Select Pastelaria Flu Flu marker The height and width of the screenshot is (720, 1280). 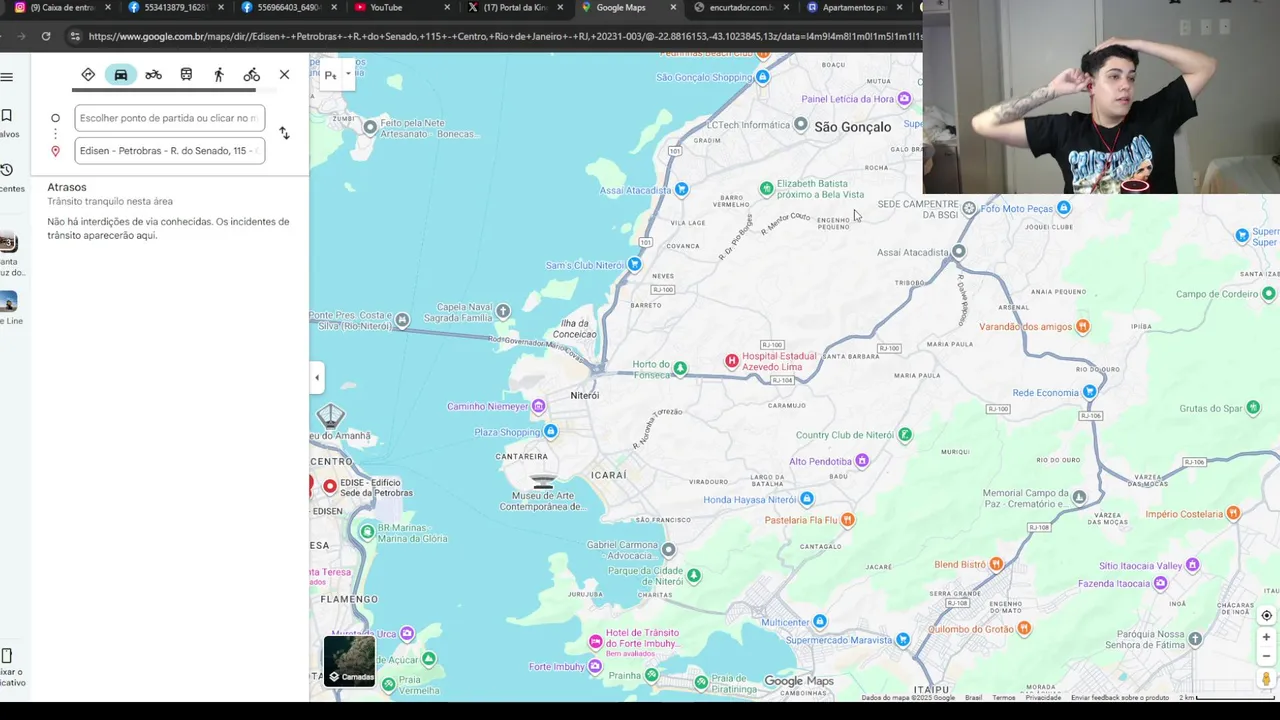coord(848,520)
